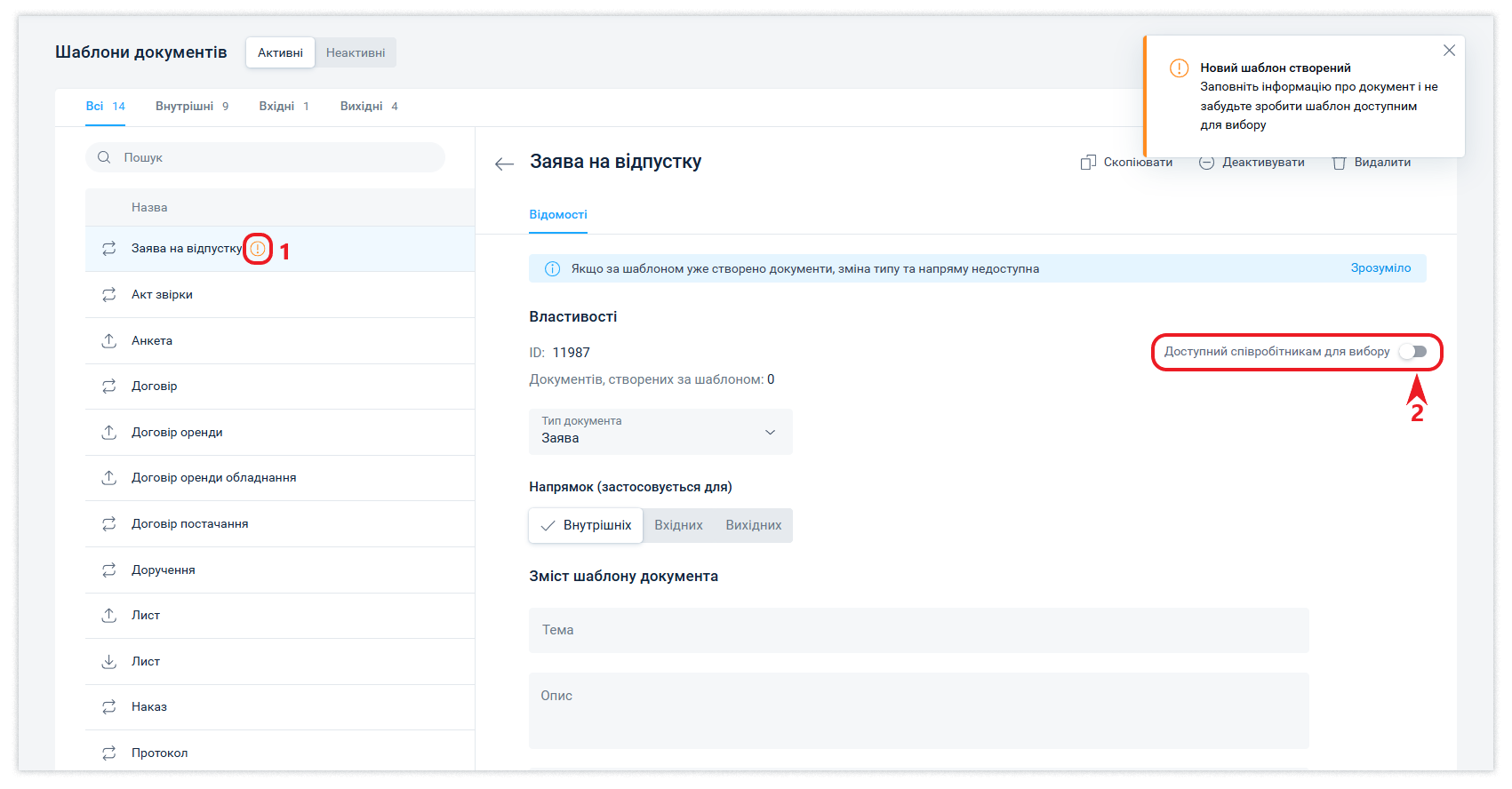Click into the Опис text area
The width and height of the screenshot is (1512, 789).
[918, 710]
